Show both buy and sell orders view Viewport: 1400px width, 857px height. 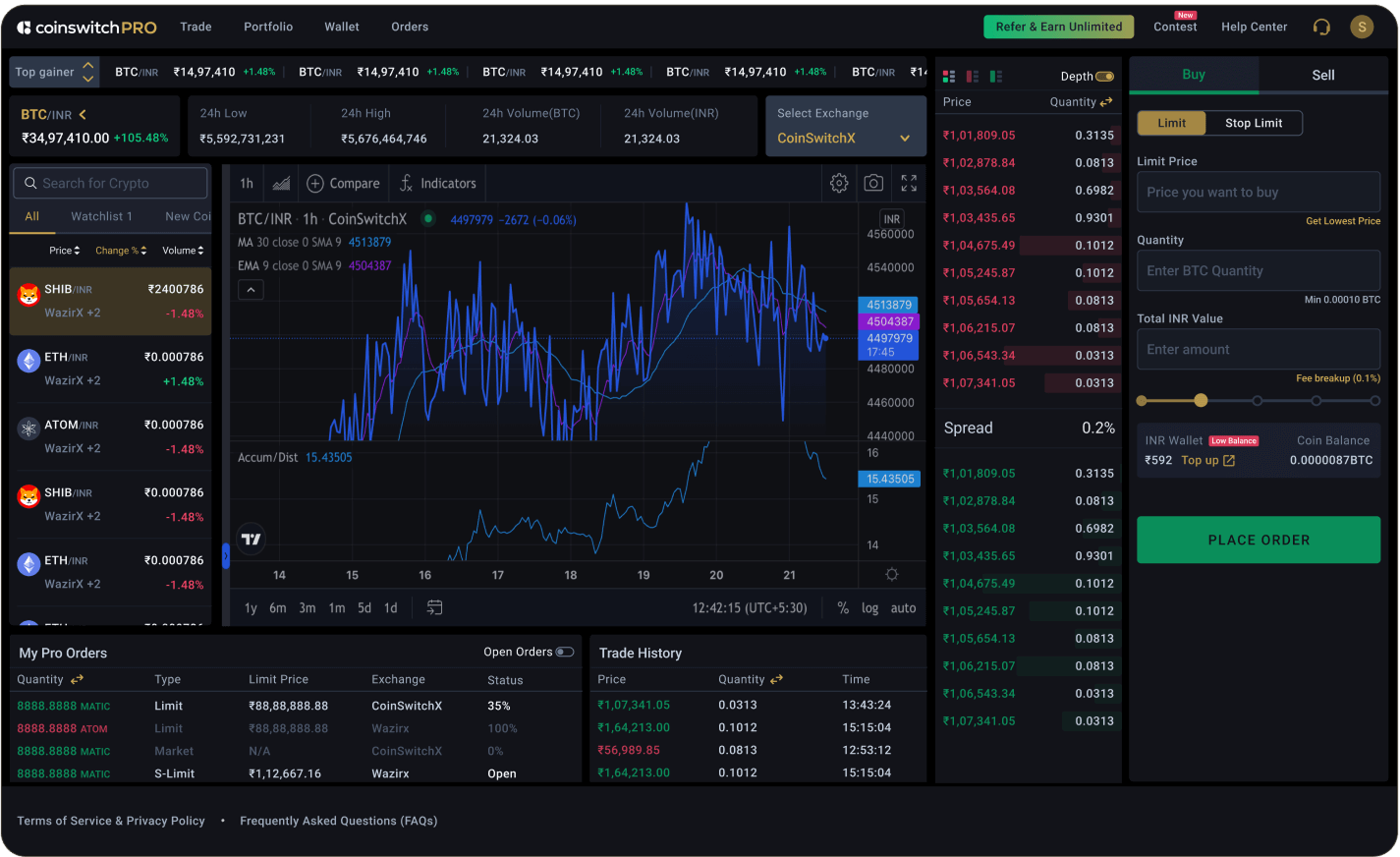(949, 77)
